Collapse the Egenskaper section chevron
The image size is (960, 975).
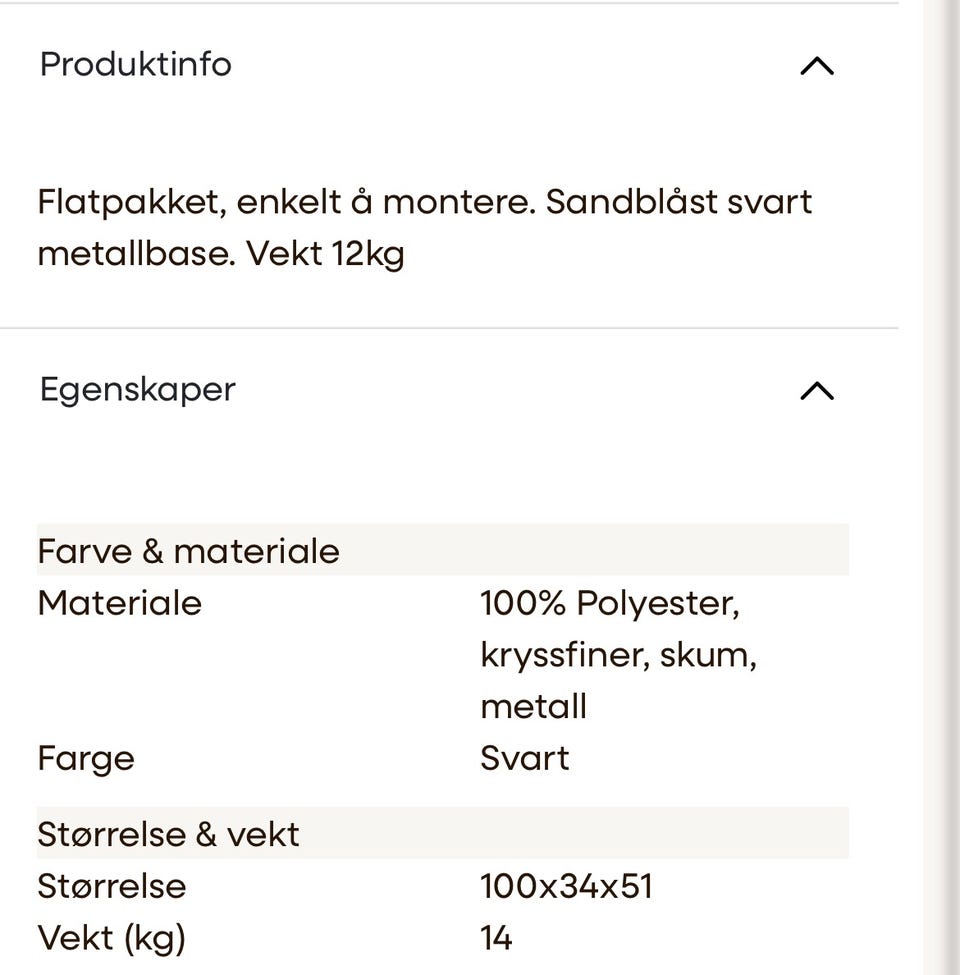(816, 390)
